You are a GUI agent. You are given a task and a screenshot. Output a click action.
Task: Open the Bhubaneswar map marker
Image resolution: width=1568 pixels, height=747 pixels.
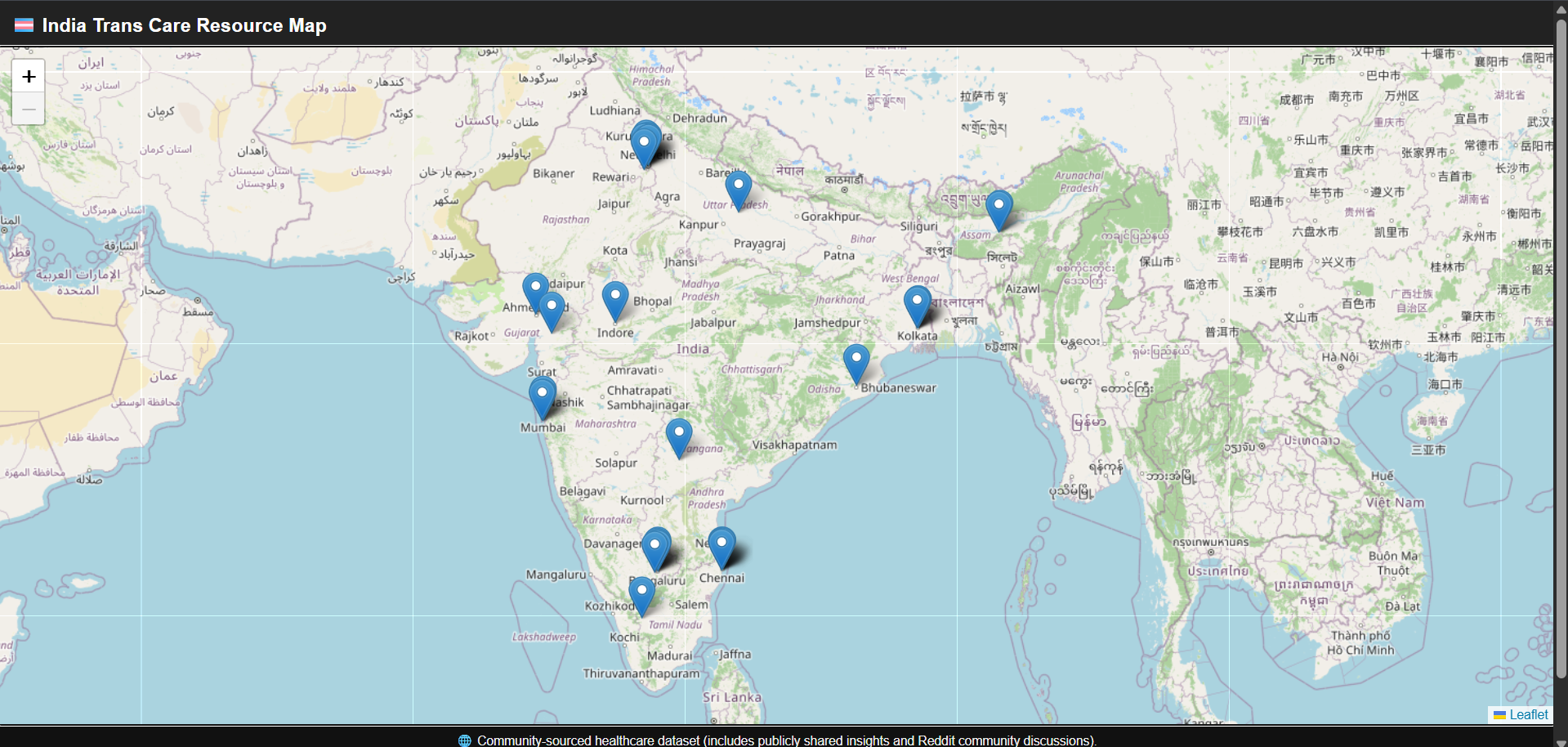click(x=856, y=364)
